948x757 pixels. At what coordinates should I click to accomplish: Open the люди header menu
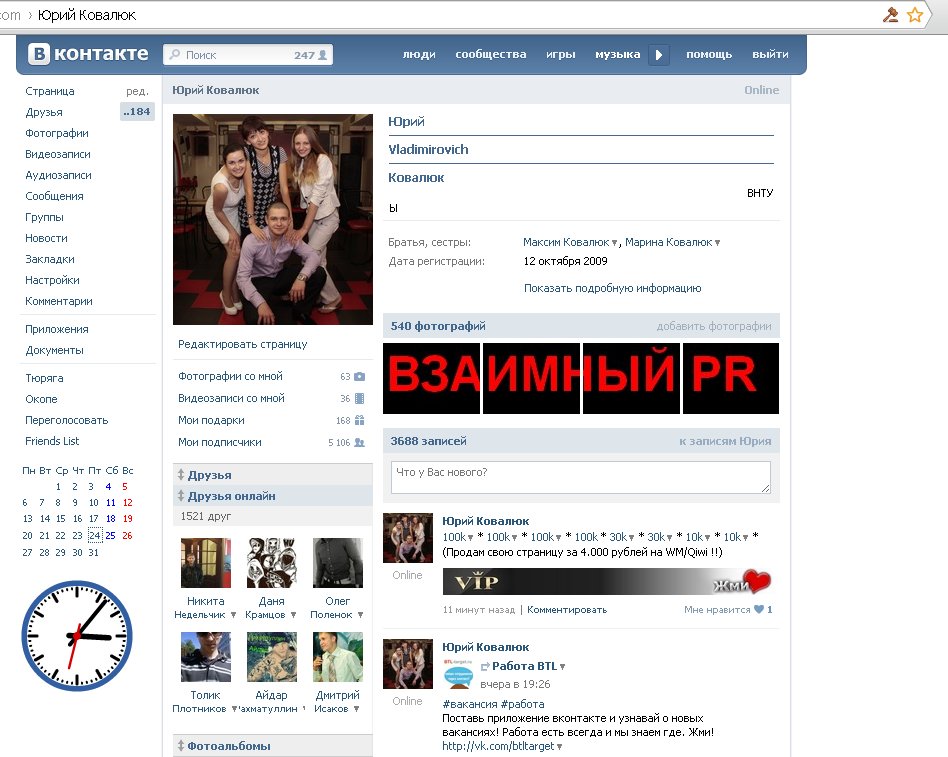point(419,54)
